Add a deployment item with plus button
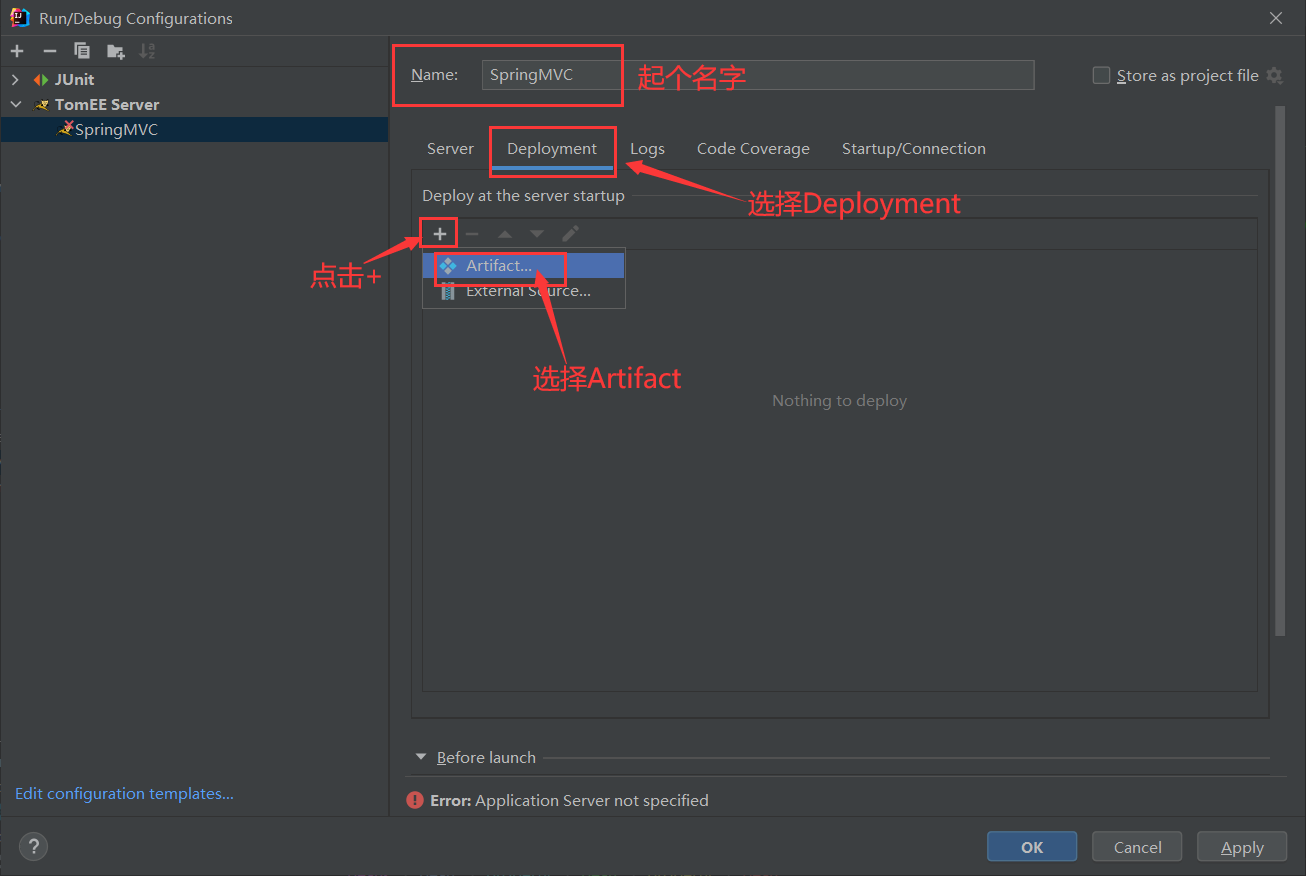This screenshot has width=1306, height=876. (439, 233)
